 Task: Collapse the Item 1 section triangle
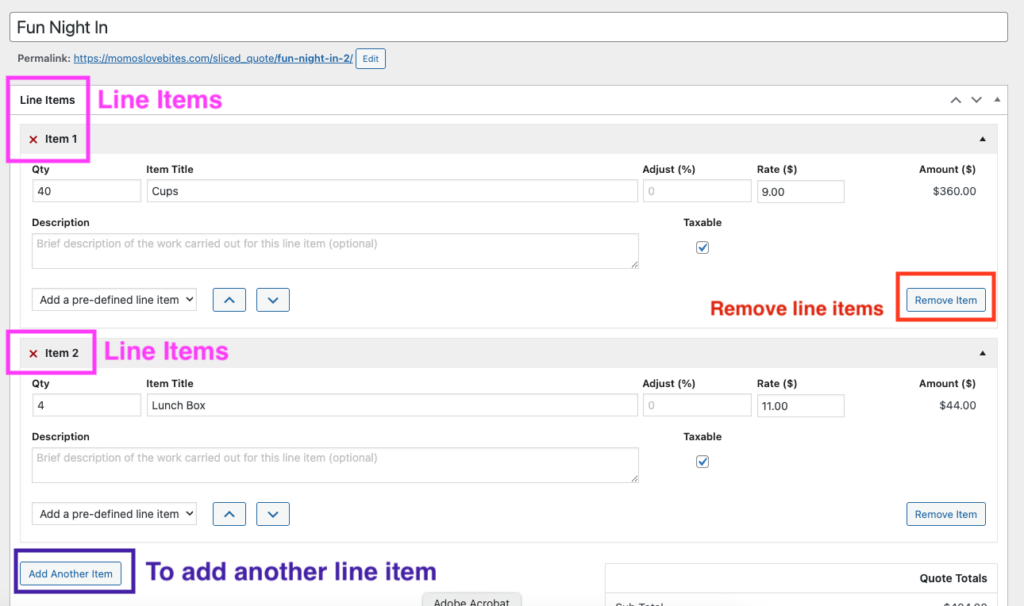click(982, 139)
